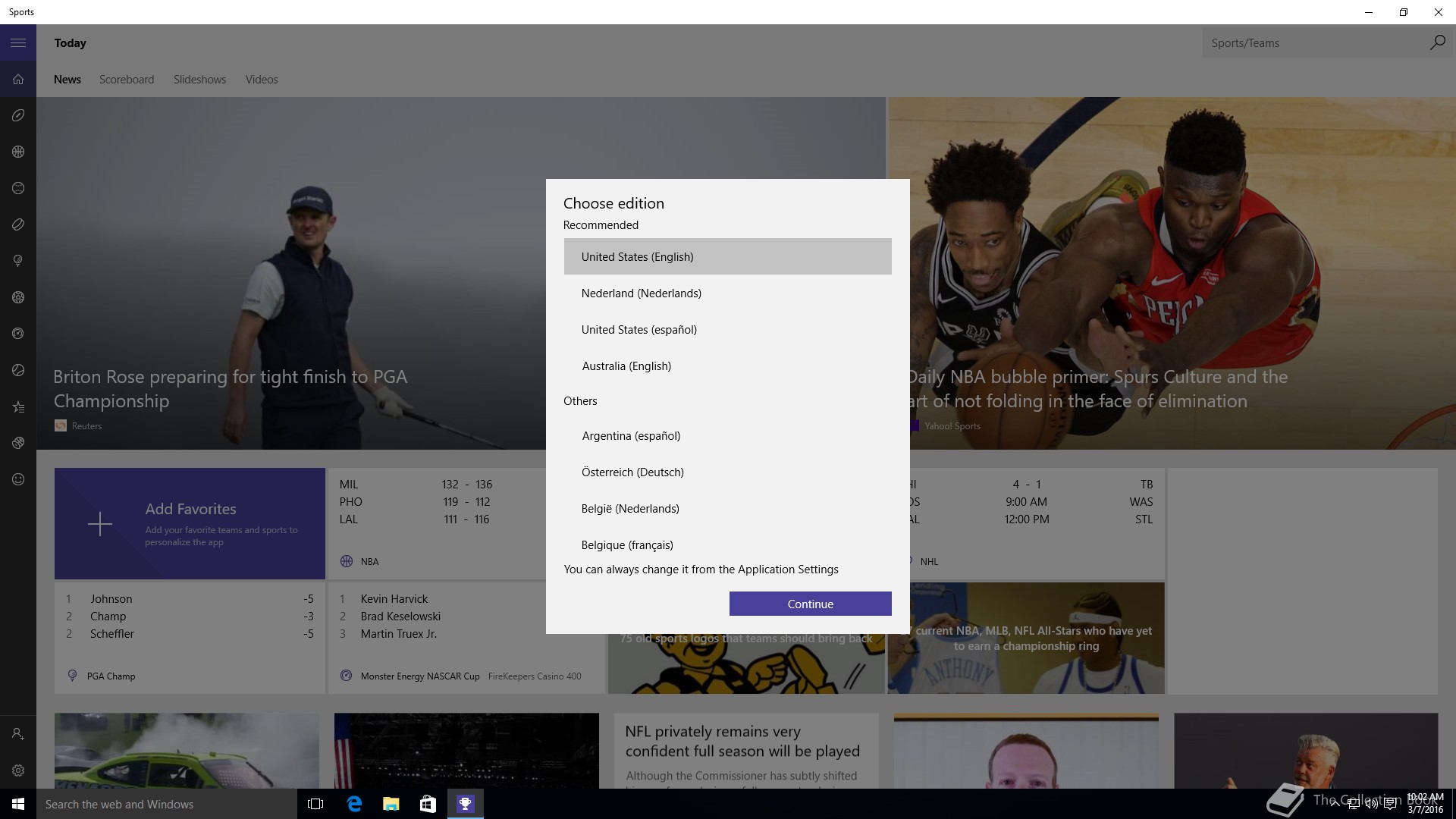Open the settings gear in sidebar
The height and width of the screenshot is (819, 1456).
(x=18, y=770)
